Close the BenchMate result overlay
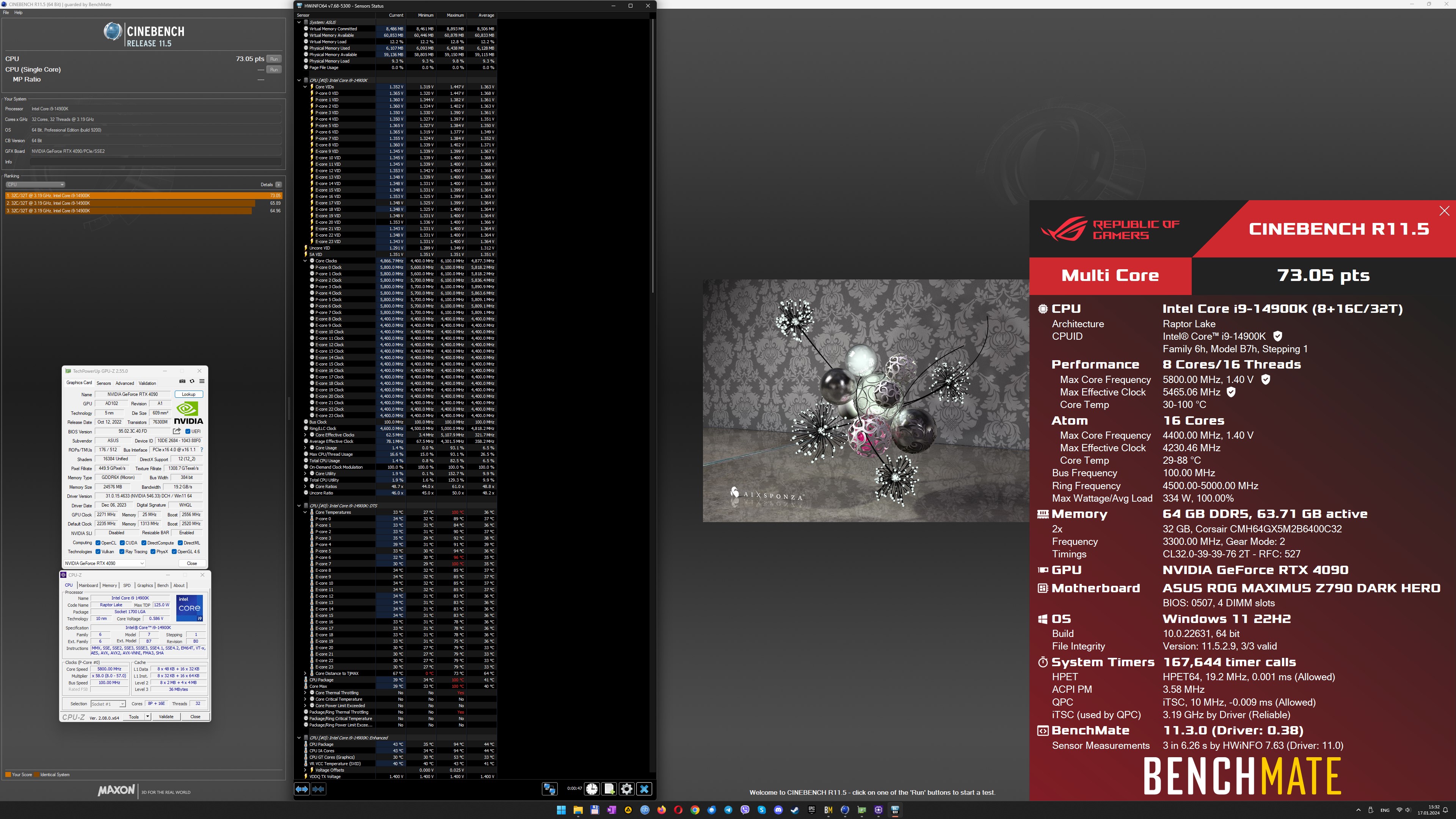 (1444, 211)
